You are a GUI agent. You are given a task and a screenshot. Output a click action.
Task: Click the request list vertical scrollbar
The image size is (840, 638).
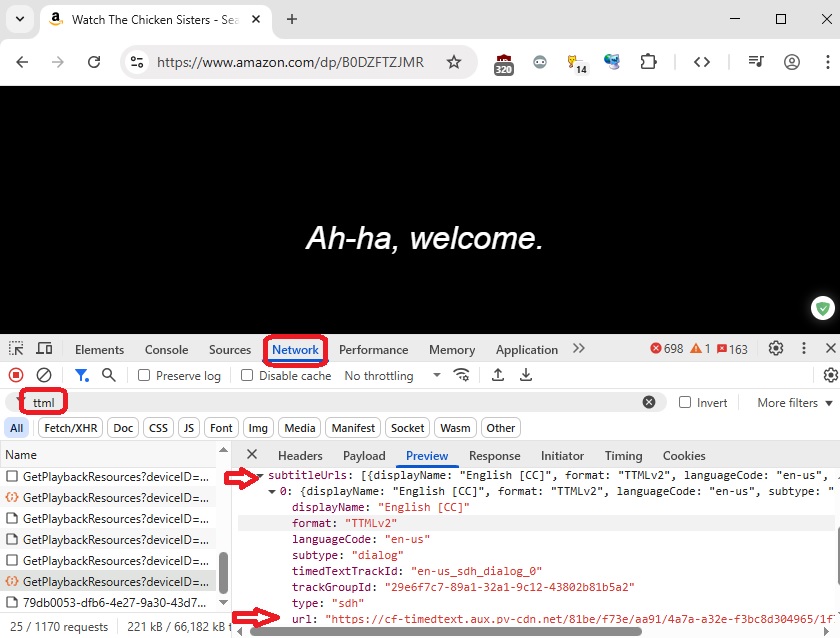[223, 572]
